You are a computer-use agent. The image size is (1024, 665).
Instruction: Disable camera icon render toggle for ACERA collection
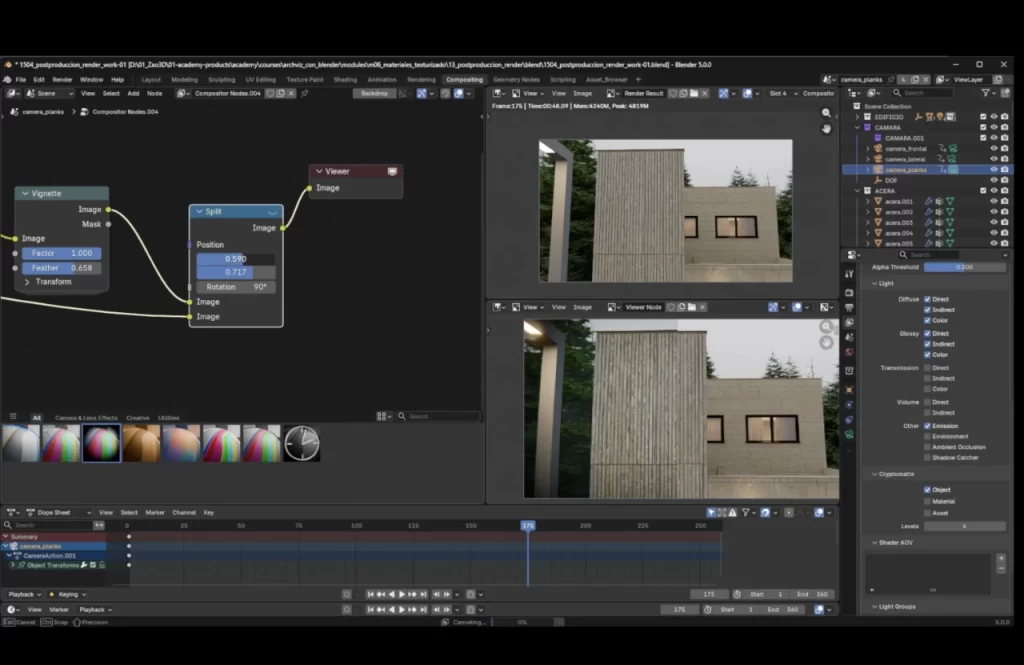point(1005,189)
